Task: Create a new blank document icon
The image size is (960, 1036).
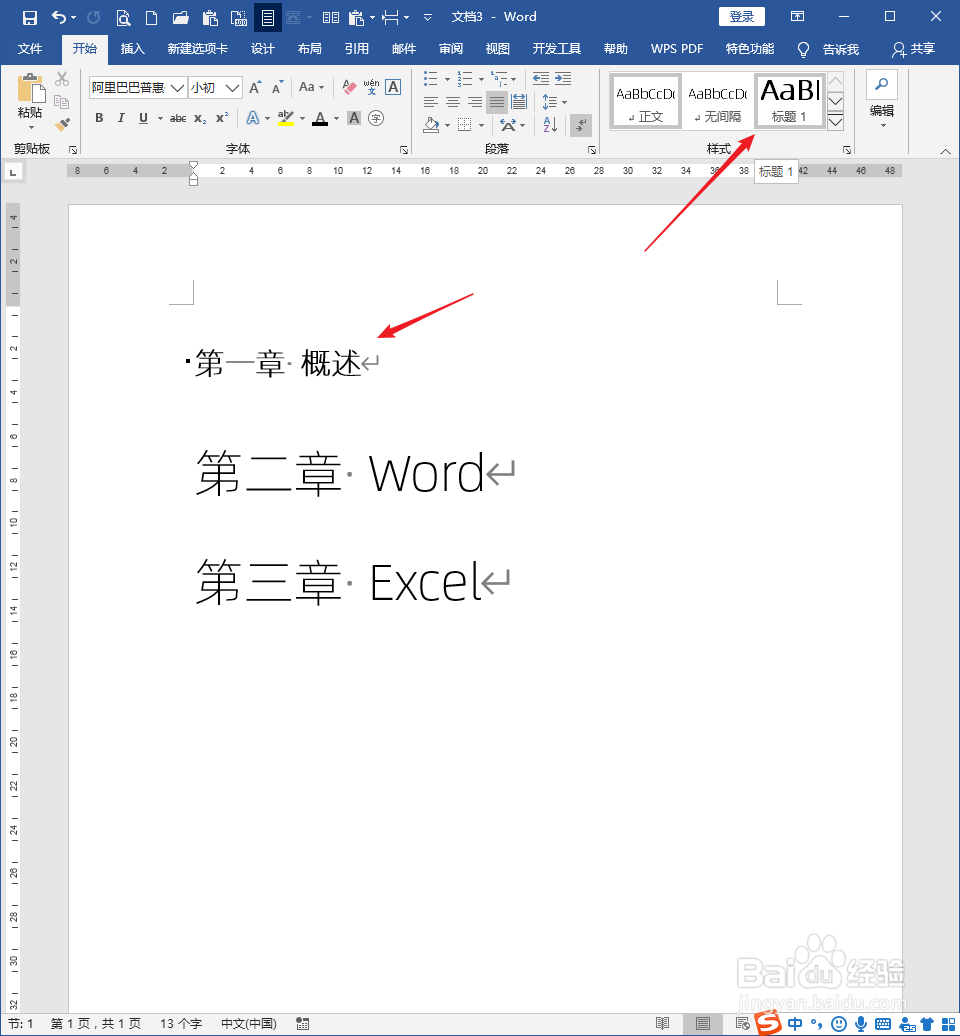Action: click(x=151, y=17)
